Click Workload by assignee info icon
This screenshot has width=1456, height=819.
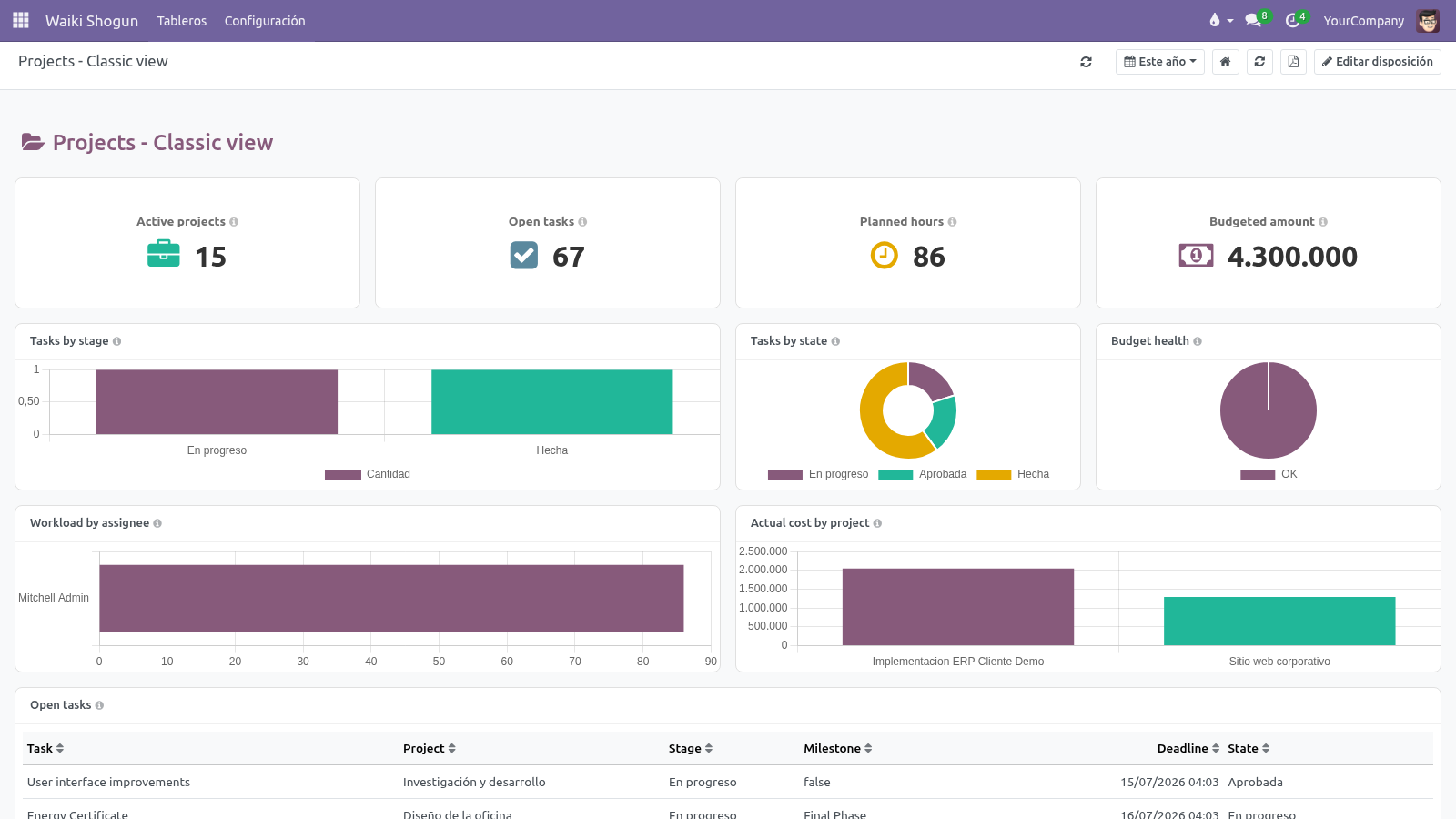point(157,523)
